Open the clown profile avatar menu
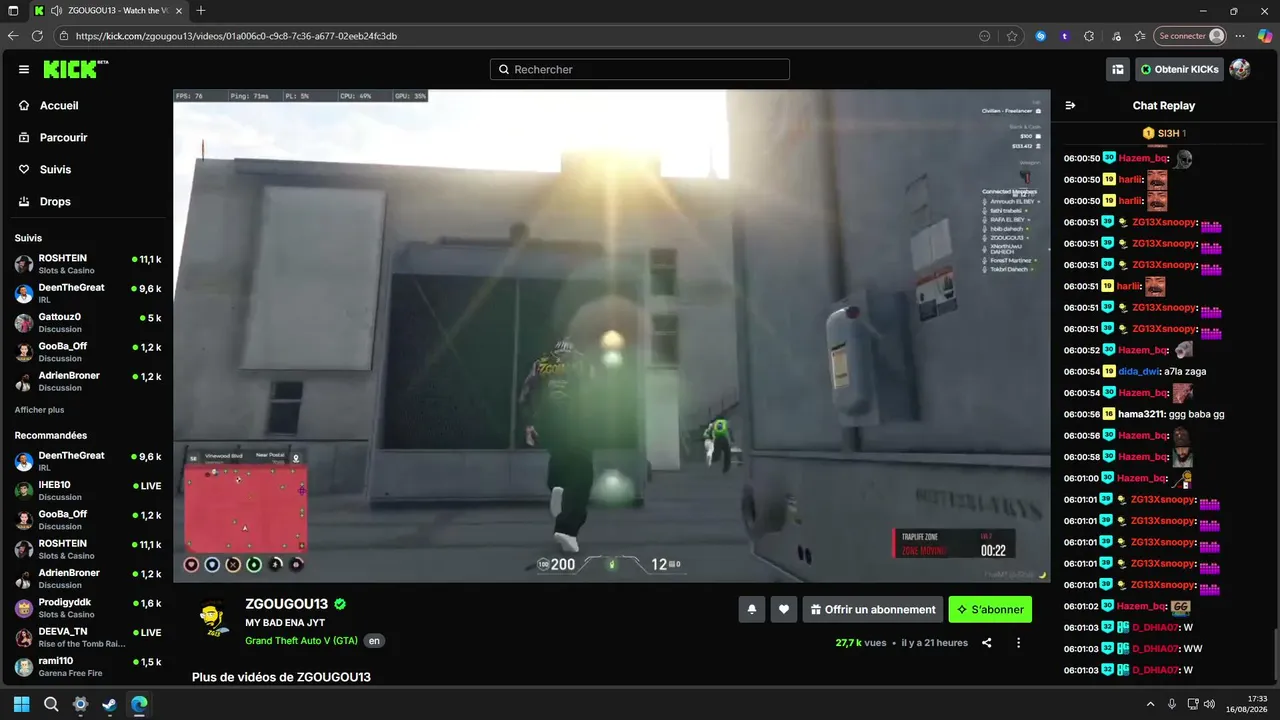Screen dimensions: 1280x720 [x=1240, y=69]
